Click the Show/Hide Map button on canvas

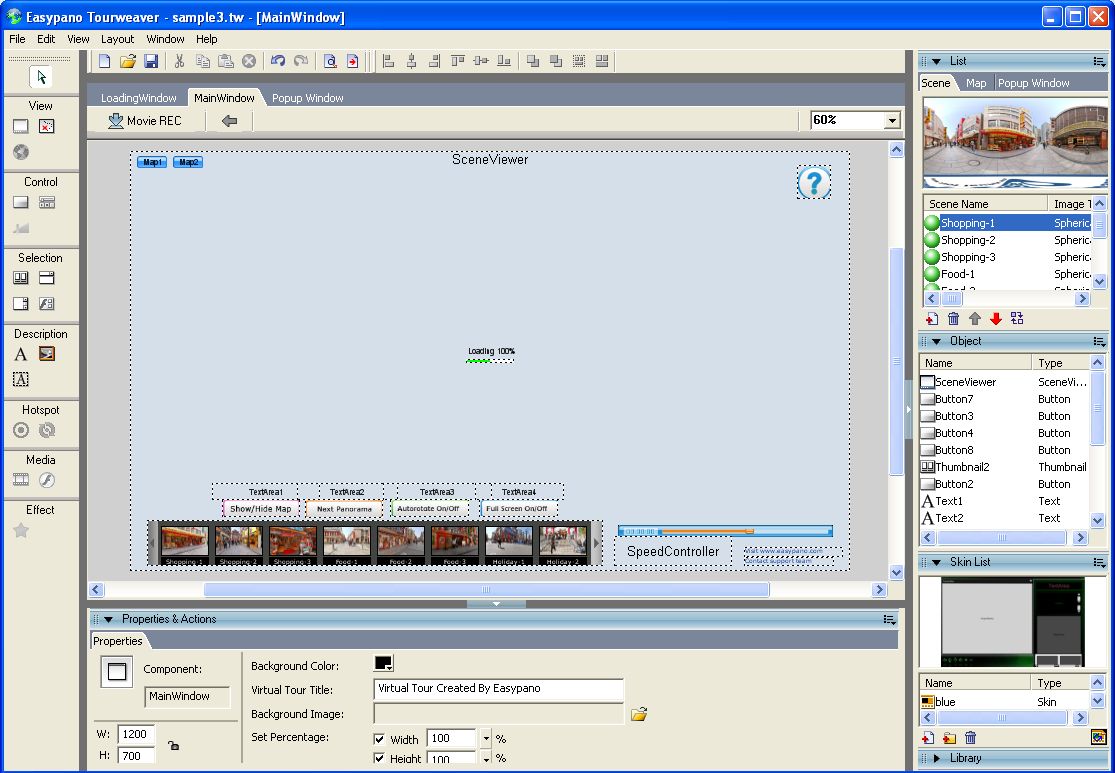tap(260, 508)
